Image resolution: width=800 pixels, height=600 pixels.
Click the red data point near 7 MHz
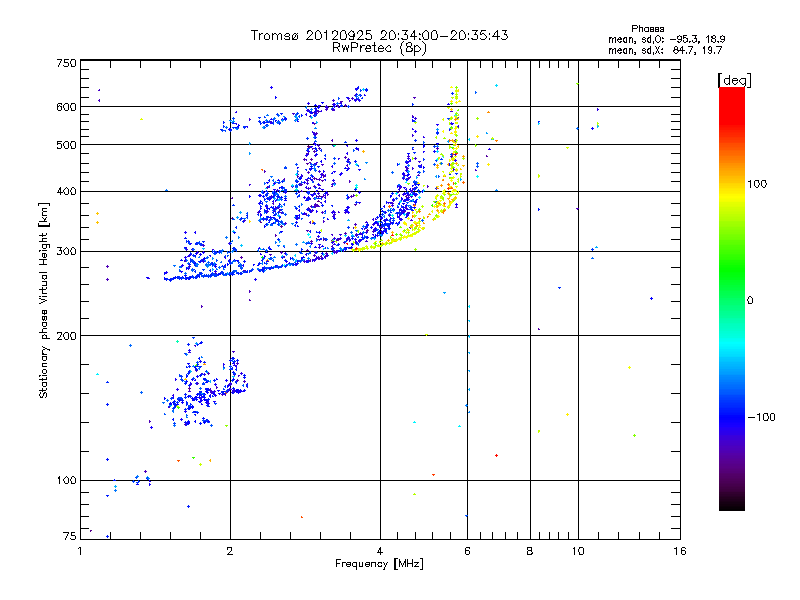[496, 455]
